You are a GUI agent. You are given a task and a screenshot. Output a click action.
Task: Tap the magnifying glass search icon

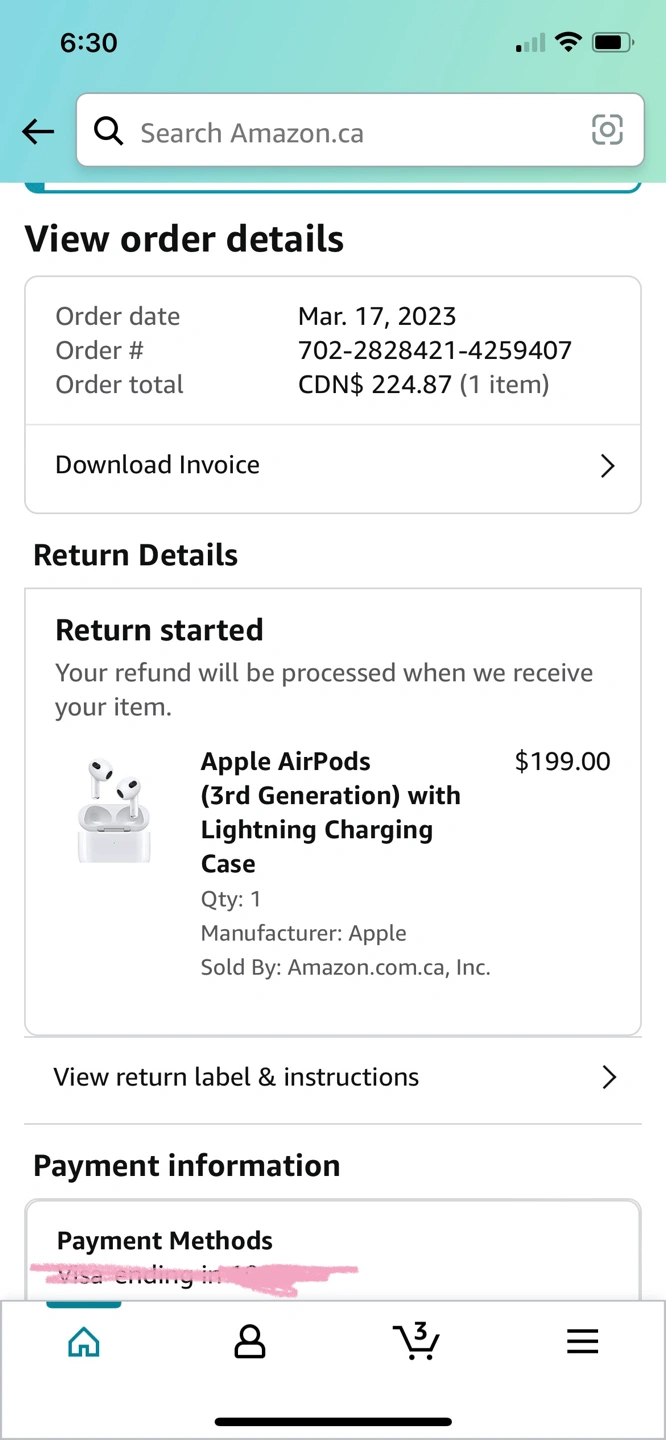(108, 131)
